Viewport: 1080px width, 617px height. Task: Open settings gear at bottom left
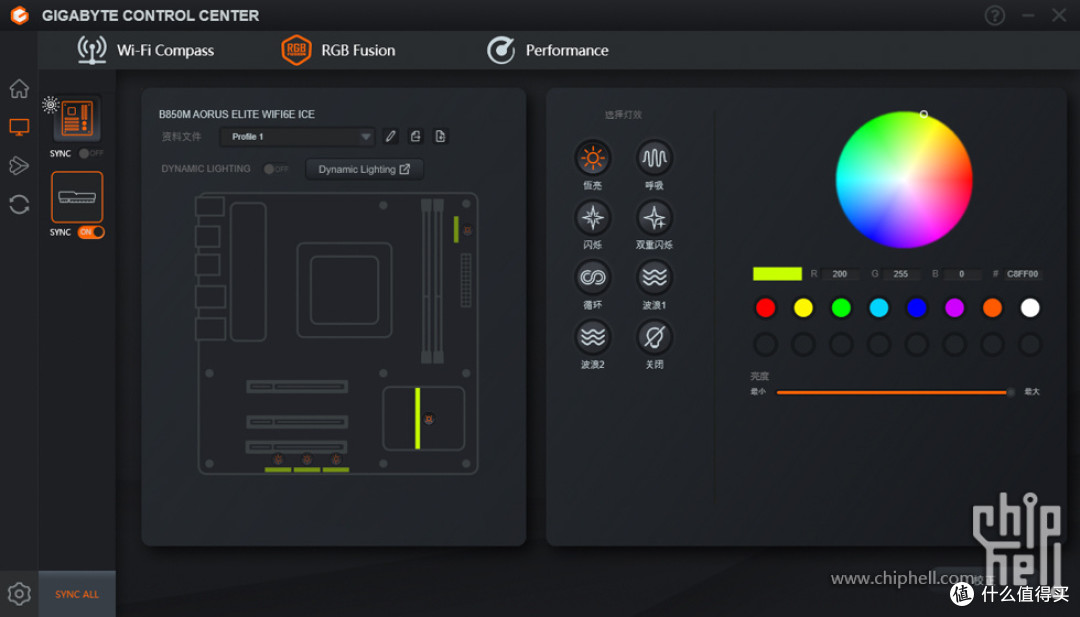pyautogui.click(x=19, y=594)
